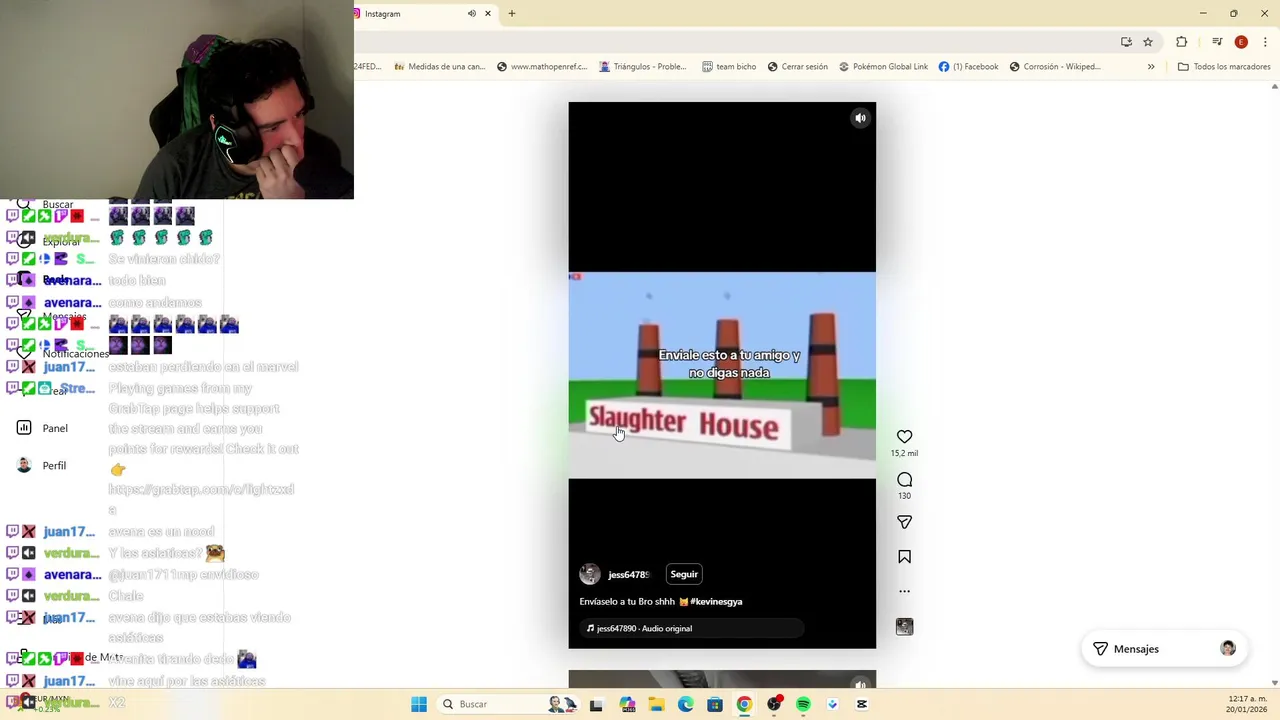Click the Panel bar-chart icon

pyautogui.click(x=24, y=428)
